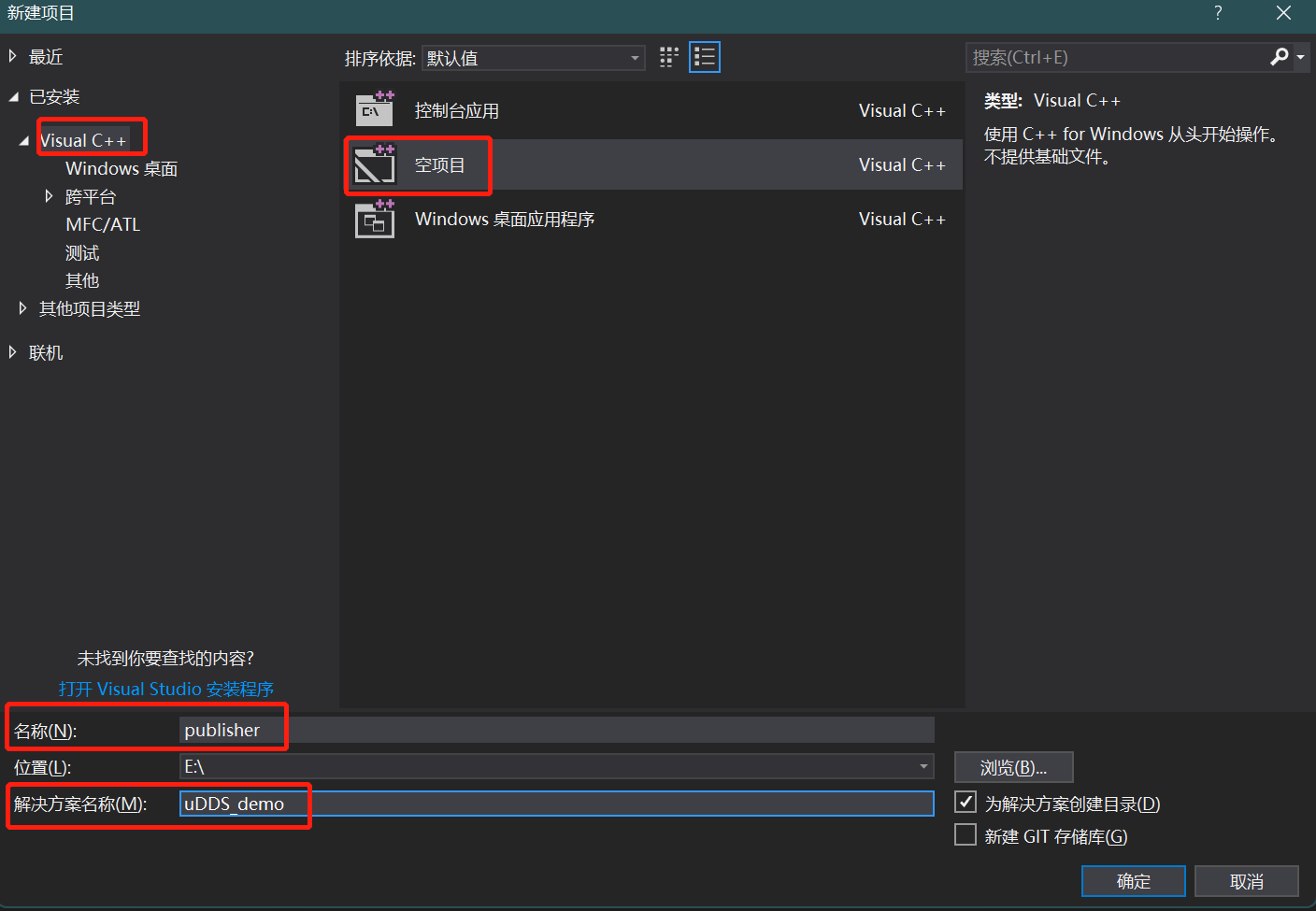Viewport: 1316px width, 911px height.
Task: Click the empty project template icon
Action: point(375,164)
